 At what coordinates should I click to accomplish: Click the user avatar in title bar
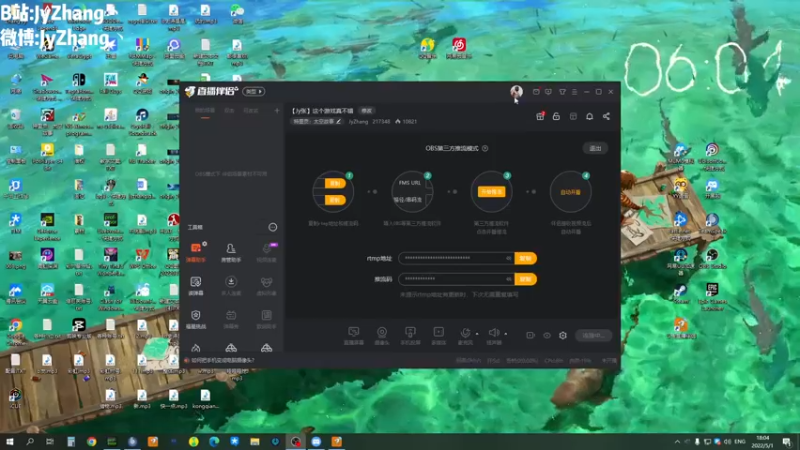coord(516,92)
